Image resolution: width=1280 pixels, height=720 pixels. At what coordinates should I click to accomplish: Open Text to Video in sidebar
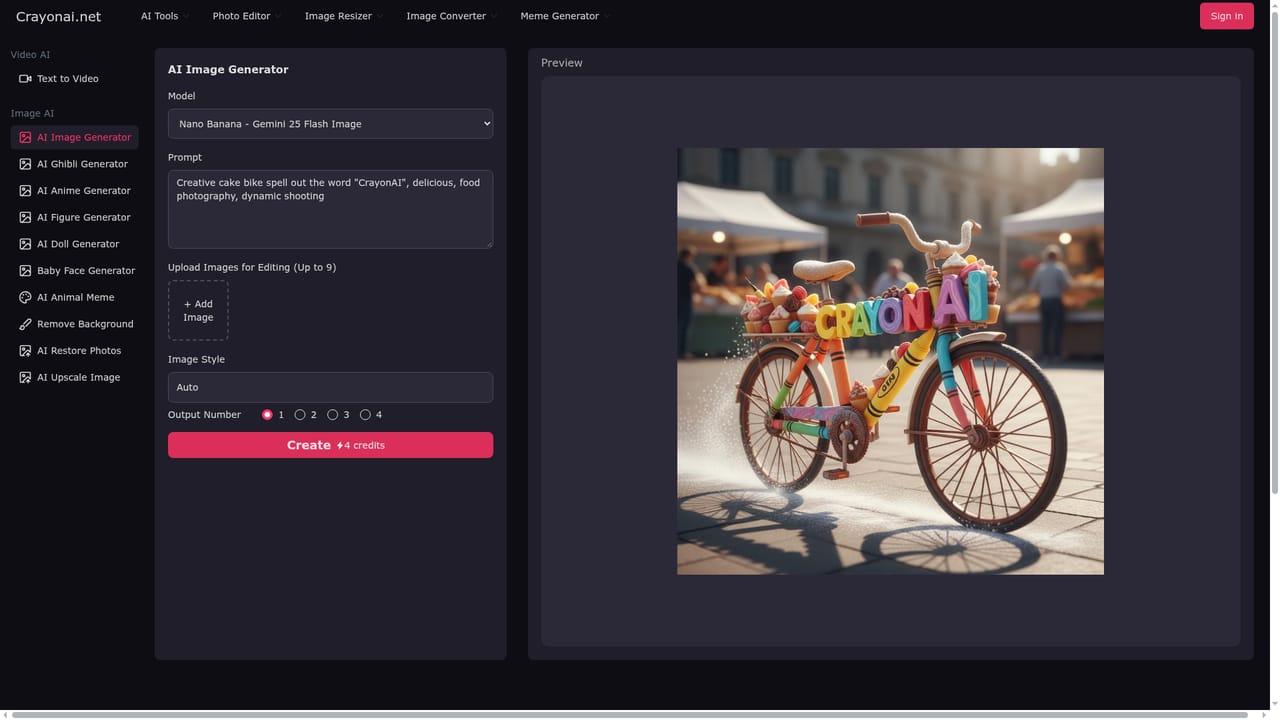74,79
